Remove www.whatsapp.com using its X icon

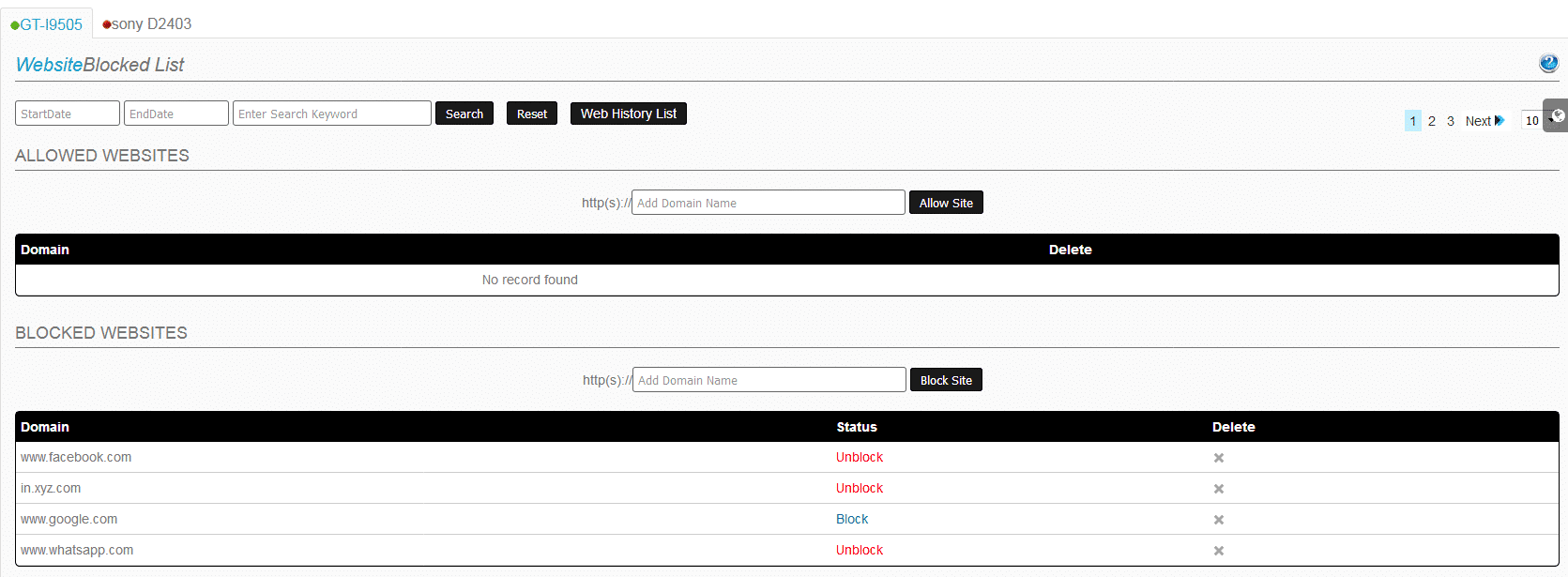tap(1218, 551)
